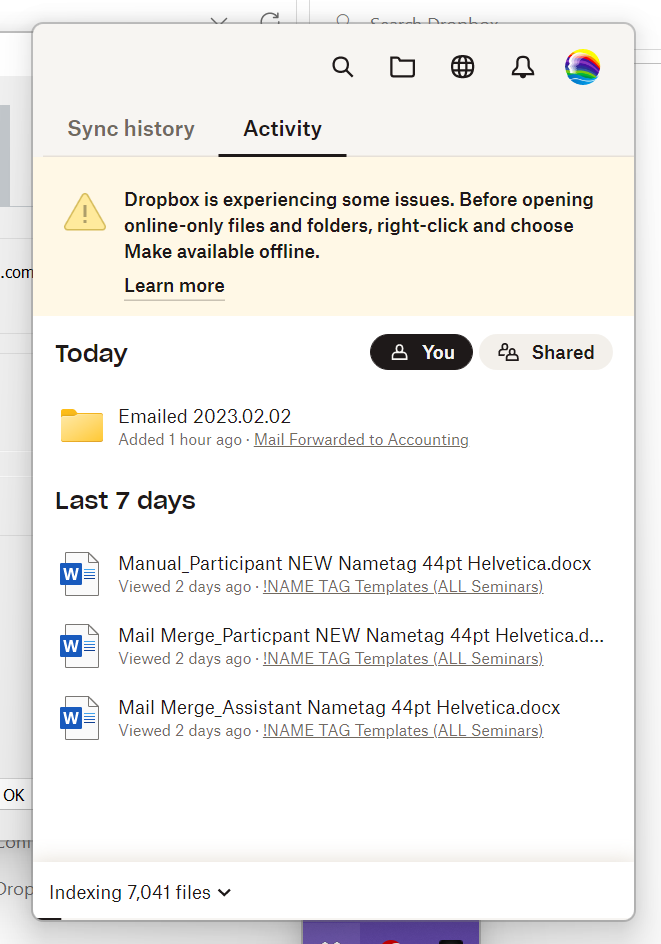Click the Word icon for Manual_Participant nametag file

(x=80, y=573)
